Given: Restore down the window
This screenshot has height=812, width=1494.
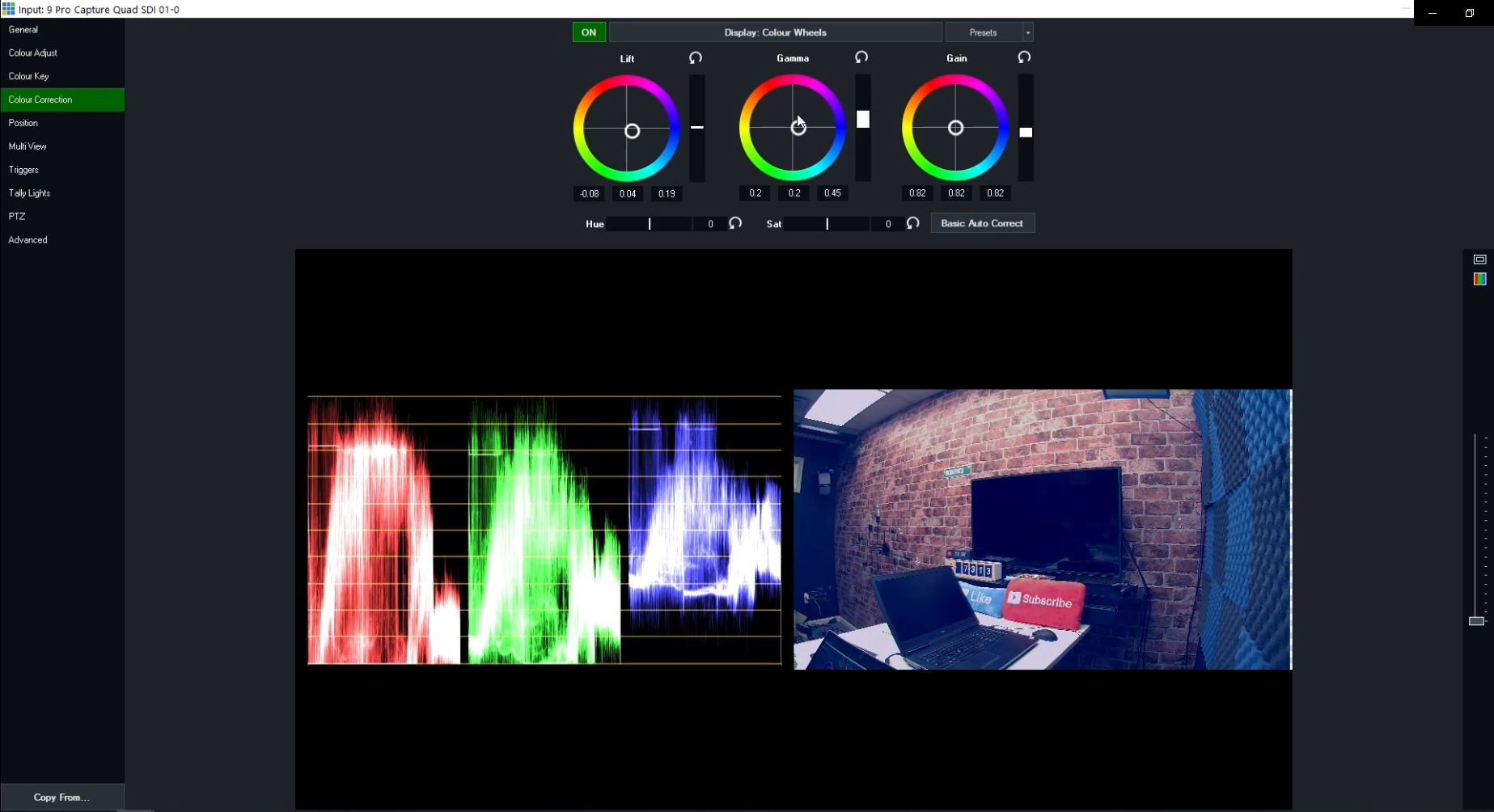Looking at the screenshot, I should 1469,13.
